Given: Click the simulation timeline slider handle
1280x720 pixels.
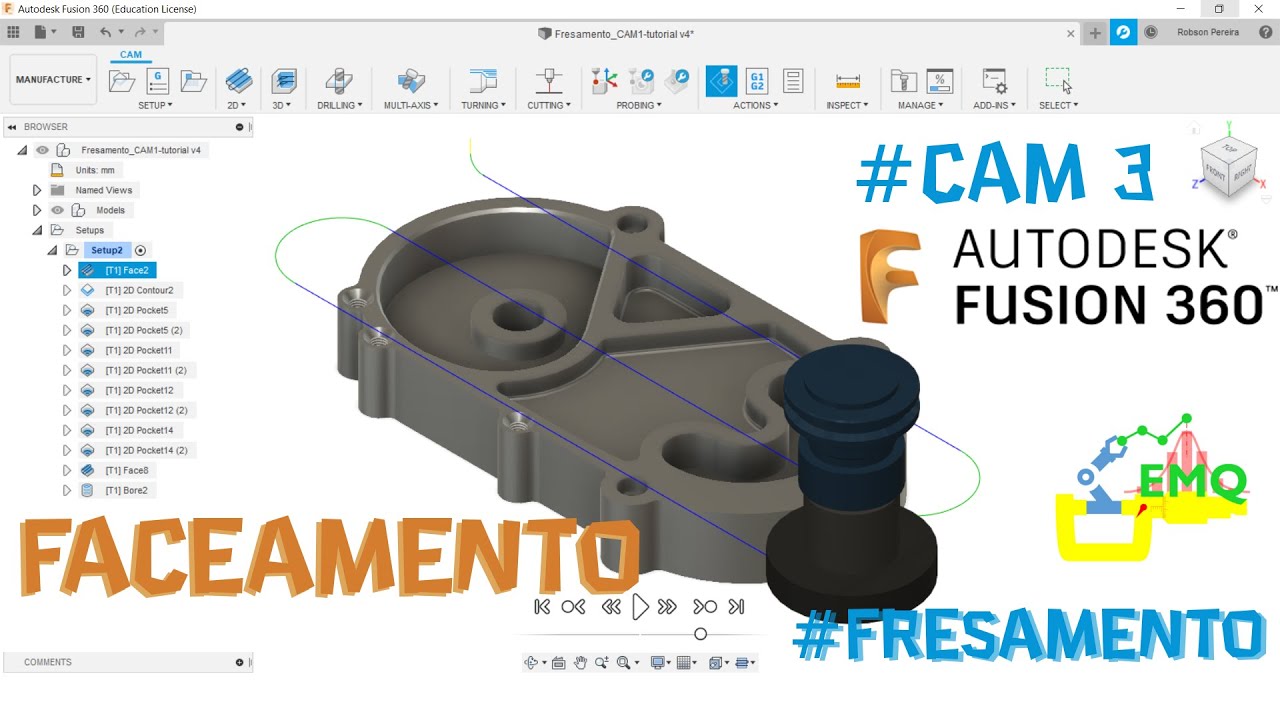Looking at the screenshot, I should click(700, 634).
